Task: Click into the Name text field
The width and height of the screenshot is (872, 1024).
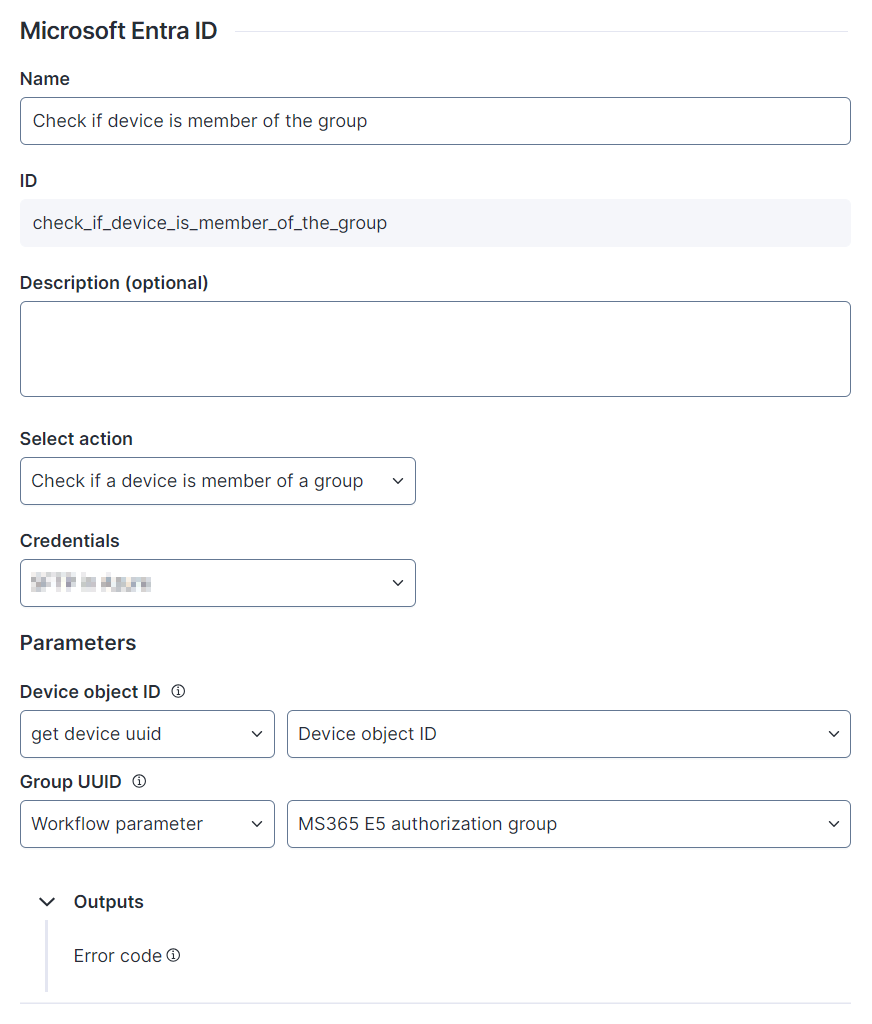Action: click(x=435, y=121)
